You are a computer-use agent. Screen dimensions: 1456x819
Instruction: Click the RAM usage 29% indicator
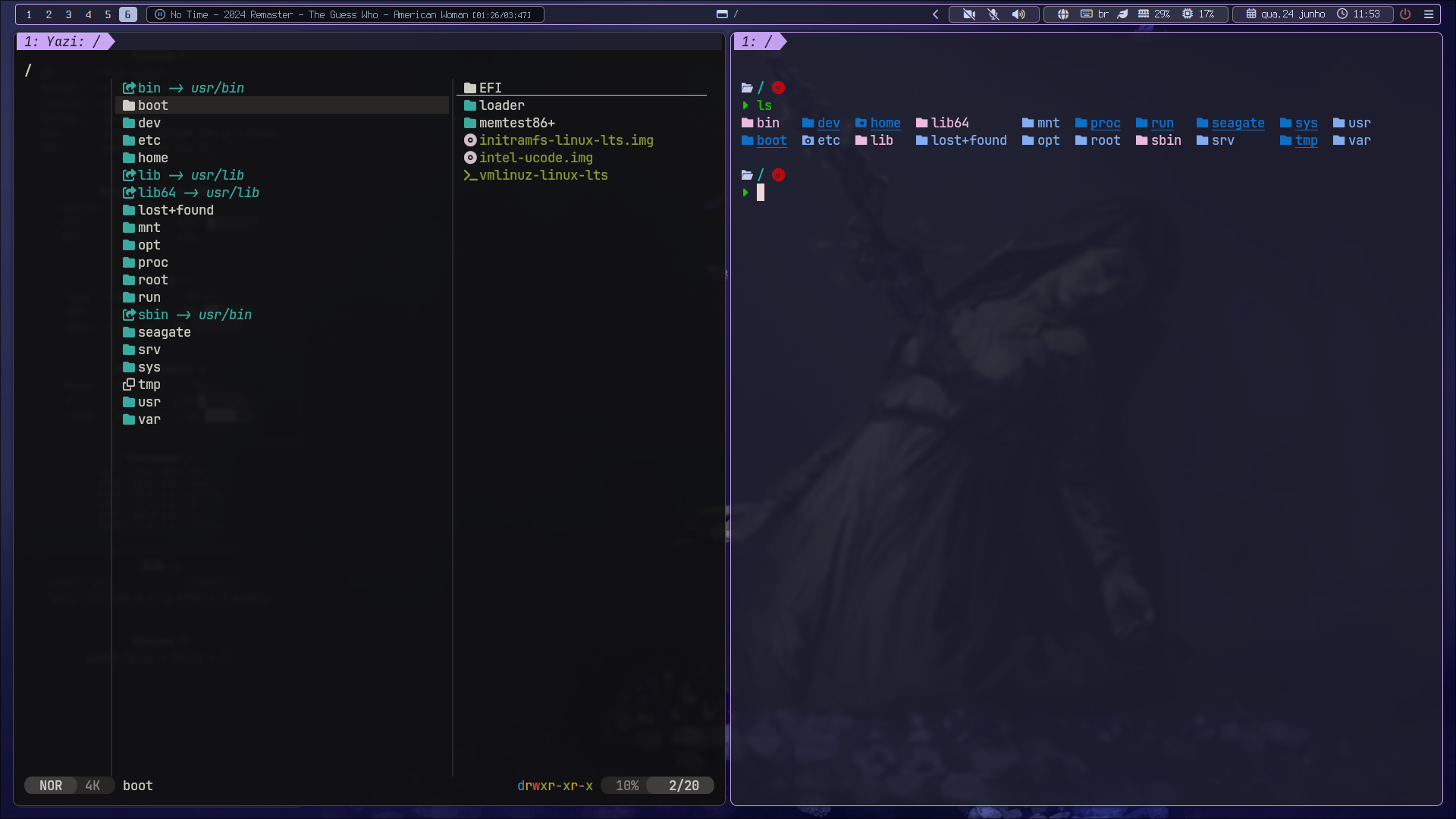click(1153, 14)
